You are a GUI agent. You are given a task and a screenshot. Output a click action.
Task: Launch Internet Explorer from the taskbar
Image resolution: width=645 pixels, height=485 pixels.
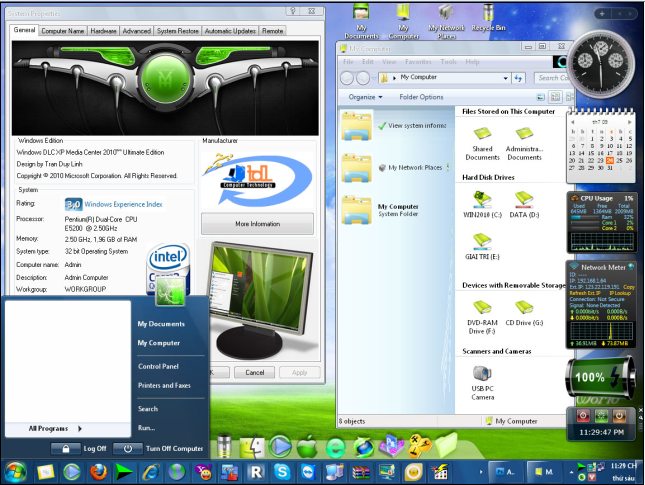click(x=151, y=472)
